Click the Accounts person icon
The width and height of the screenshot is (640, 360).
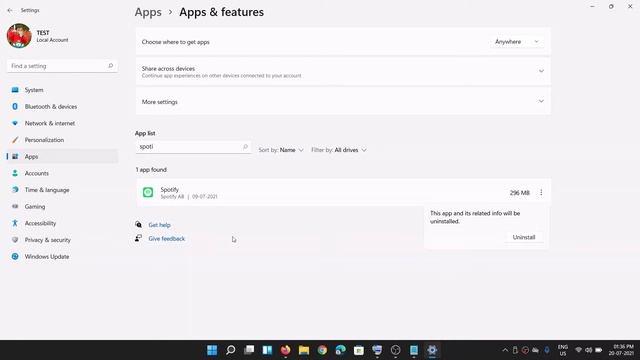coord(15,173)
